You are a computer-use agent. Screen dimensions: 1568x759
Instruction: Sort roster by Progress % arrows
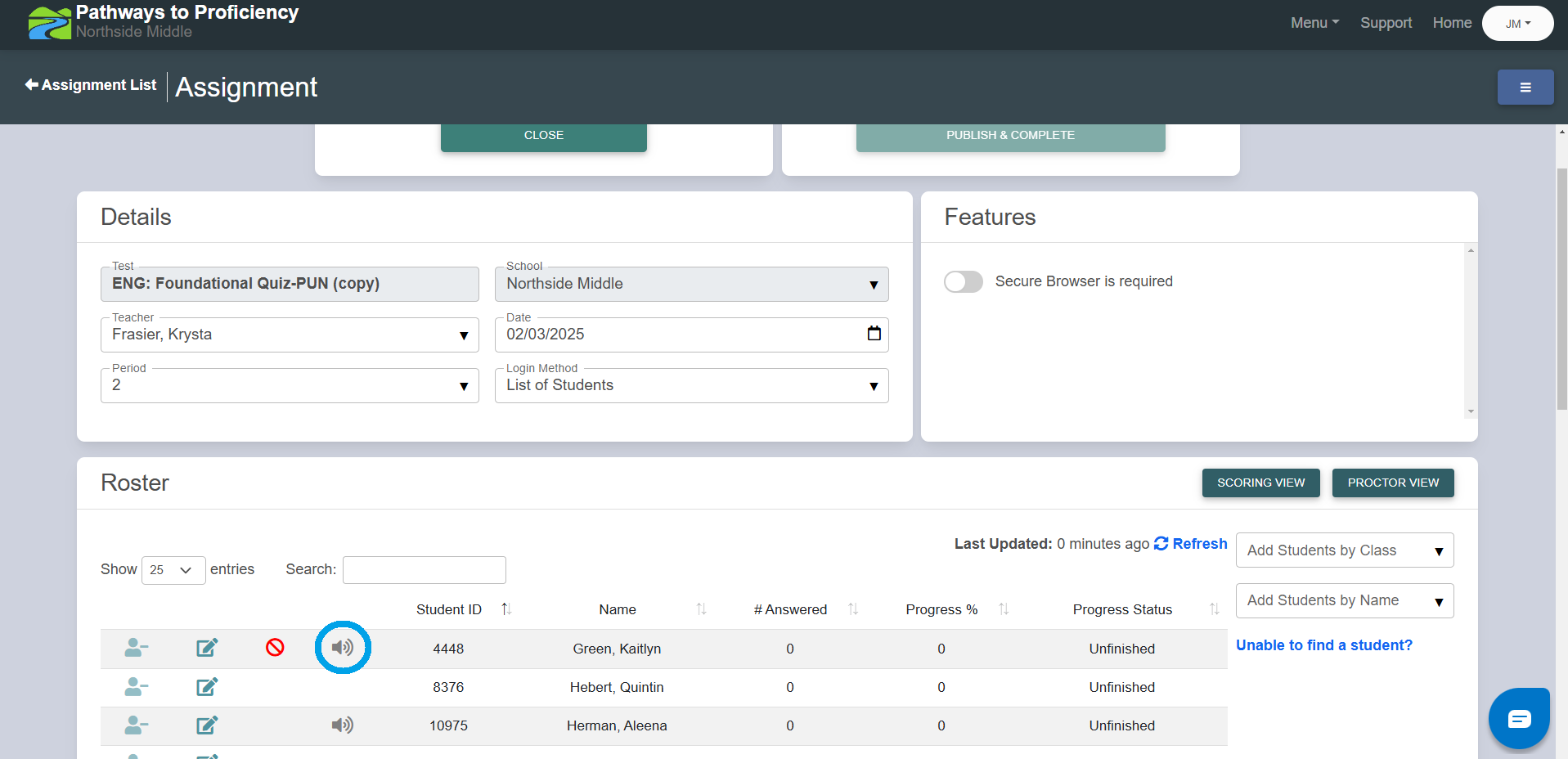[x=1004, y=609]
